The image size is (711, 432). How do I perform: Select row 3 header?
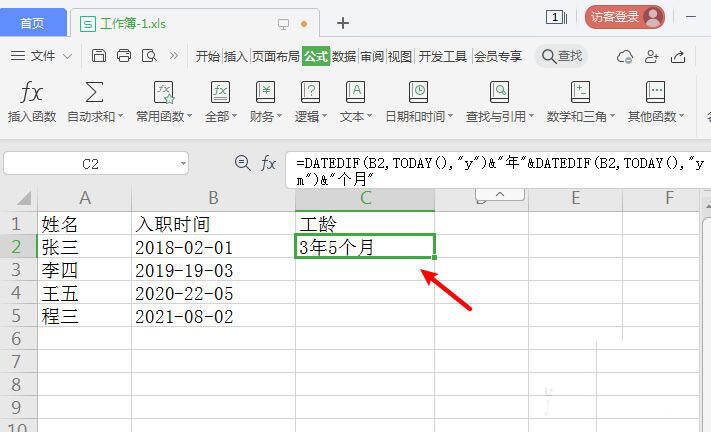18,270
